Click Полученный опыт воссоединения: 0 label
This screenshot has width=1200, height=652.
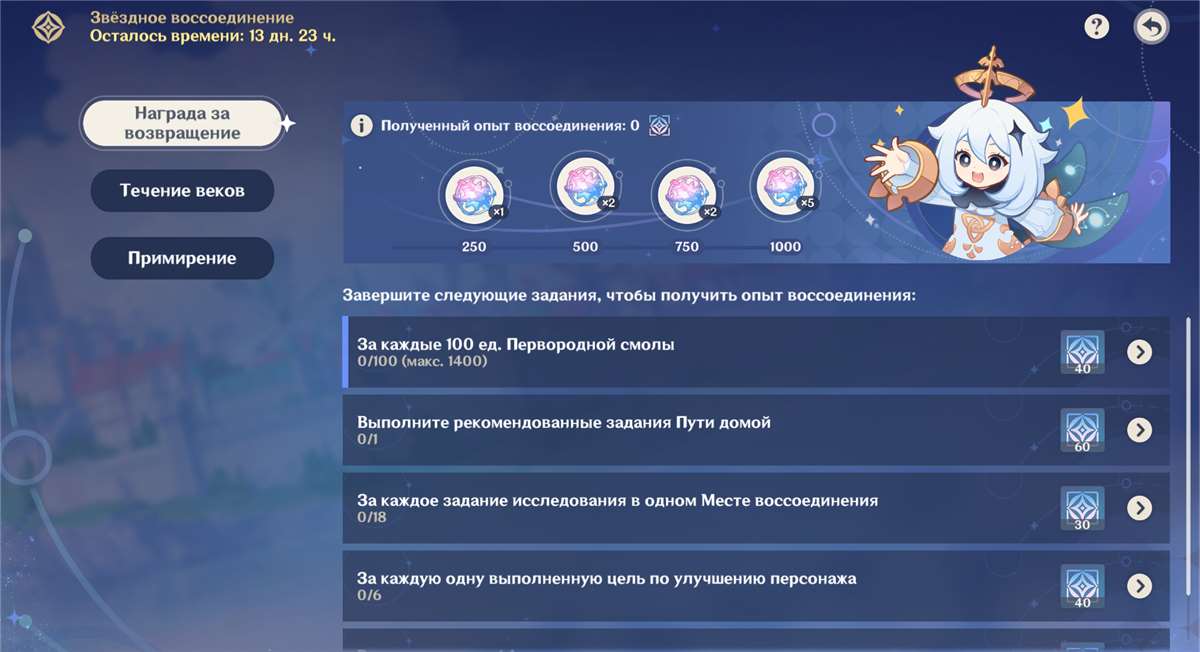point(510,126)
